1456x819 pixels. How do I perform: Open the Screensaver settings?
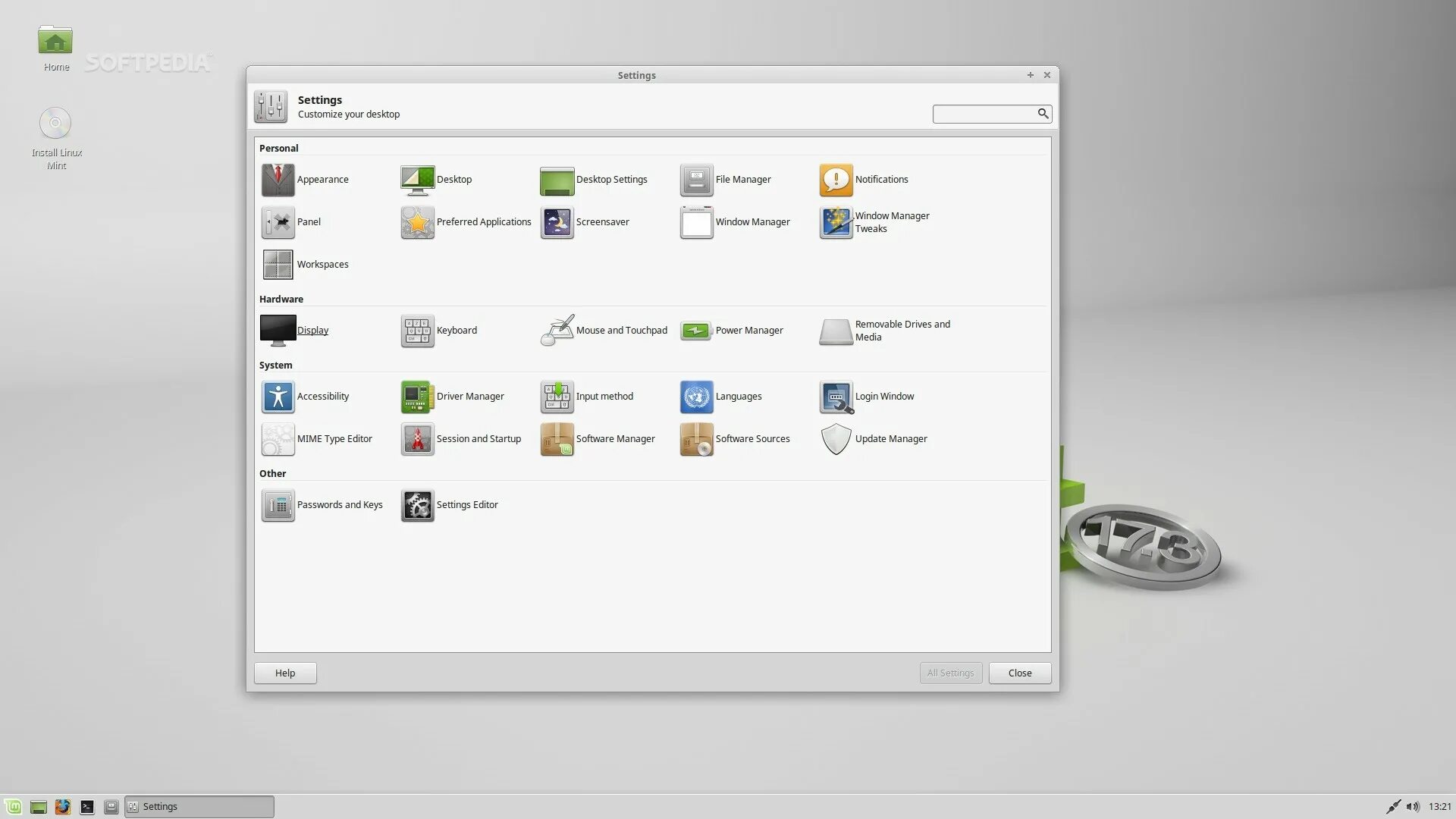(557, 222)
